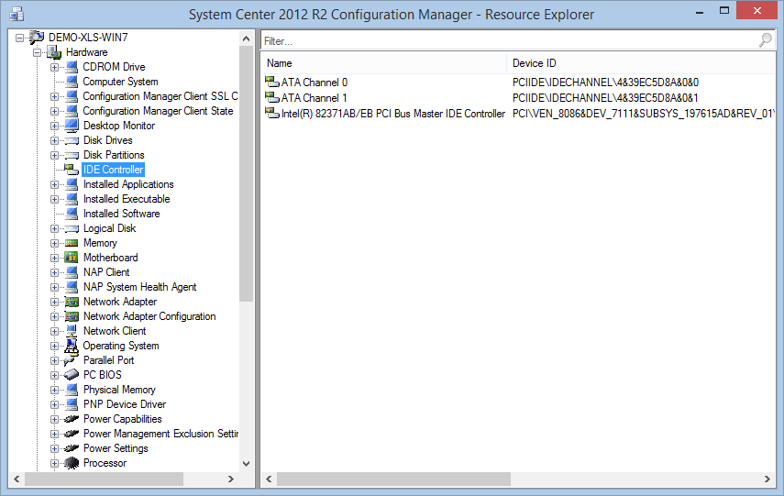Click the Network Client icon
The width and height of the screenshot is (784, 496).
click(x=72, y=331)
